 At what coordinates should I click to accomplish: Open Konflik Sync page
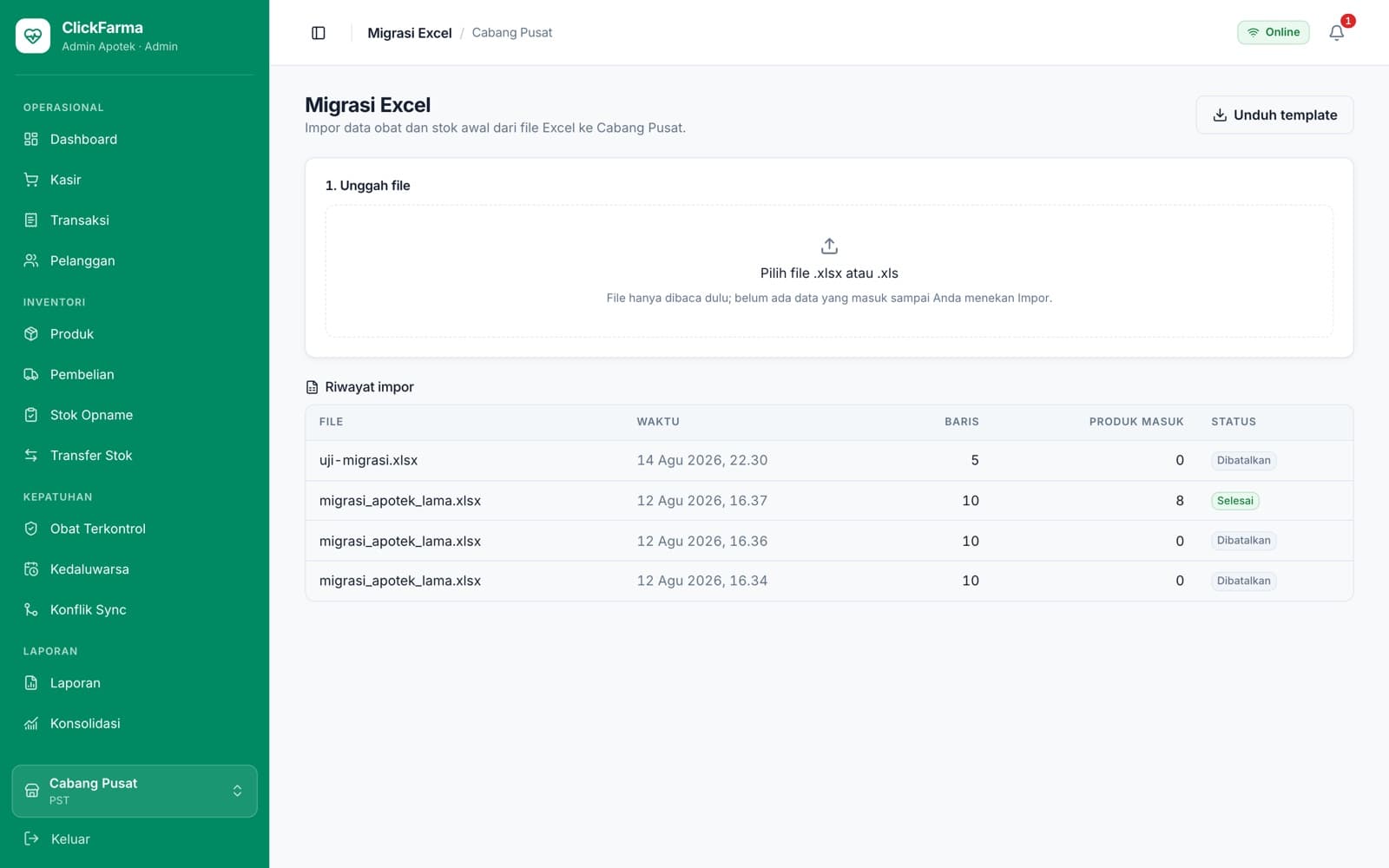tap(135, 609)
